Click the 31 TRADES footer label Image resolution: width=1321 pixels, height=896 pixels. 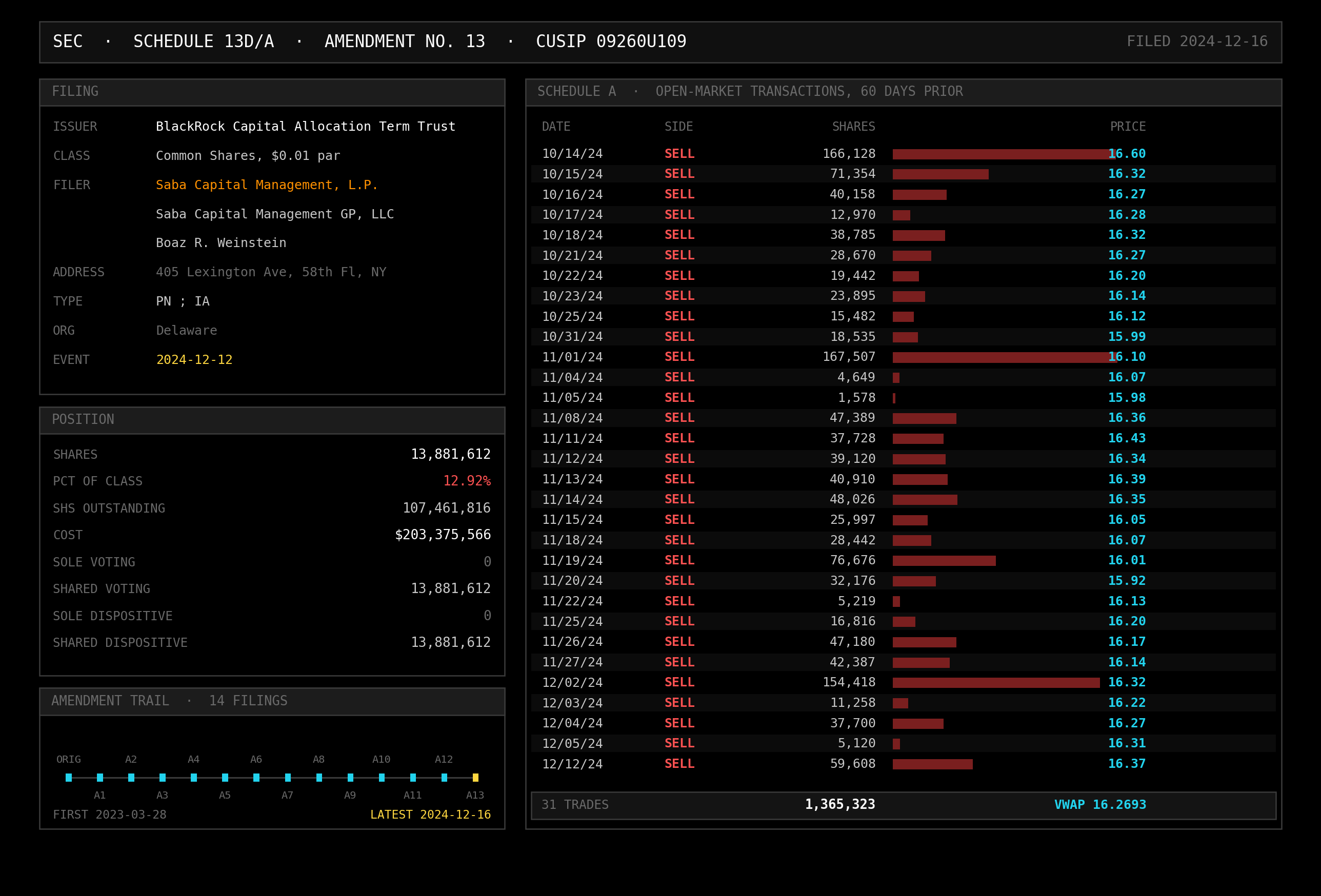[575, 805]
